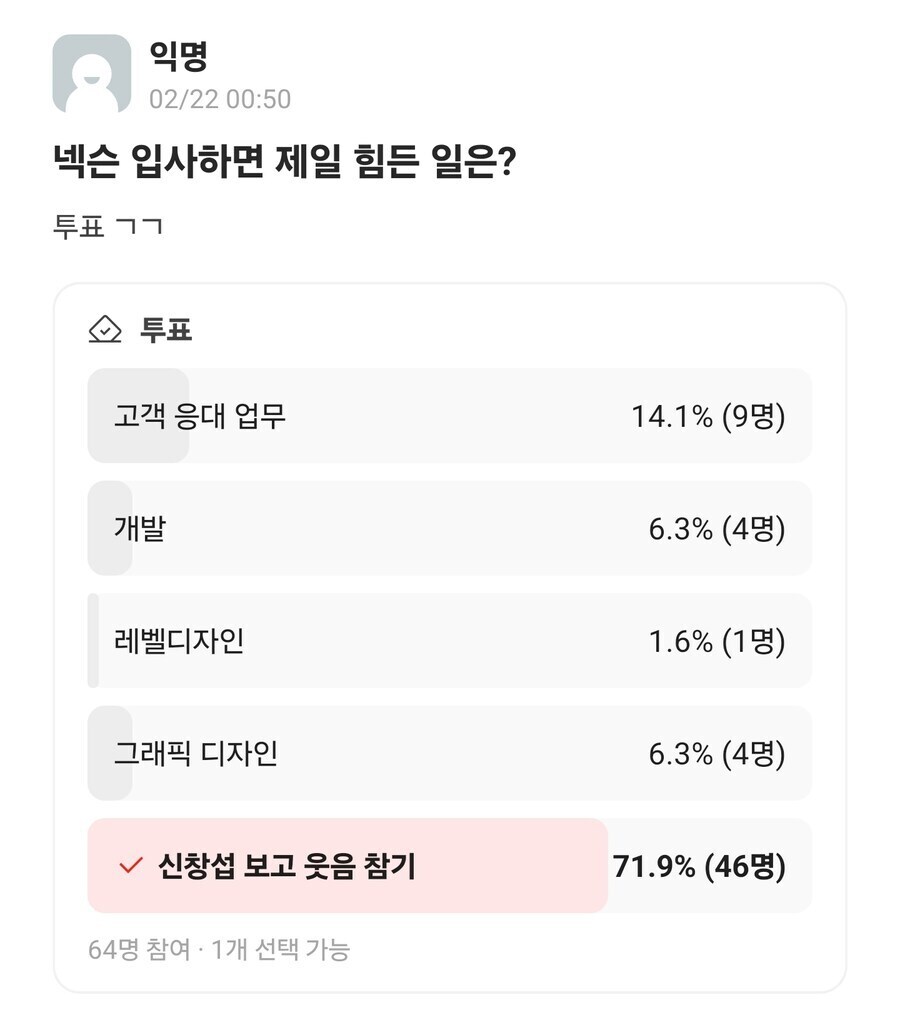
Task: Click 그래픽 디자인's 6.3% (4명) result
Action: pyautogui.click(x=717, y=753)
